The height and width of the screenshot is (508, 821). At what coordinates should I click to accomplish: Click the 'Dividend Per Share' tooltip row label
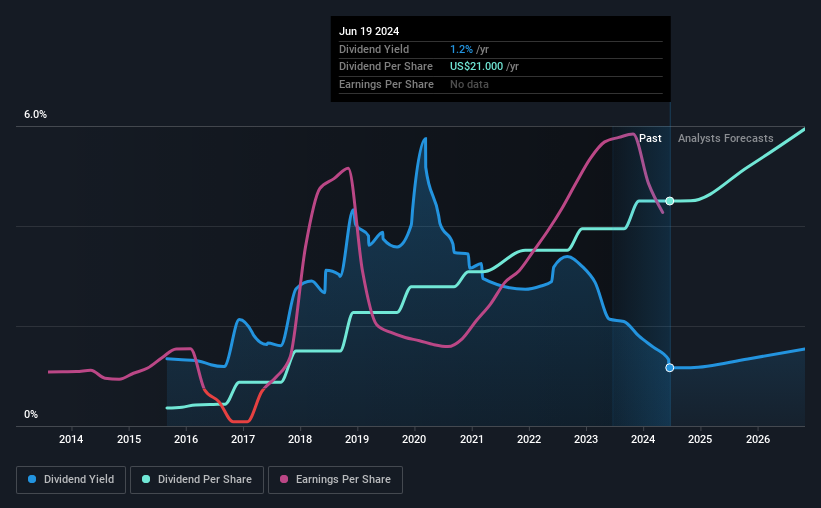pyautogui.click(x=386, y=67)
